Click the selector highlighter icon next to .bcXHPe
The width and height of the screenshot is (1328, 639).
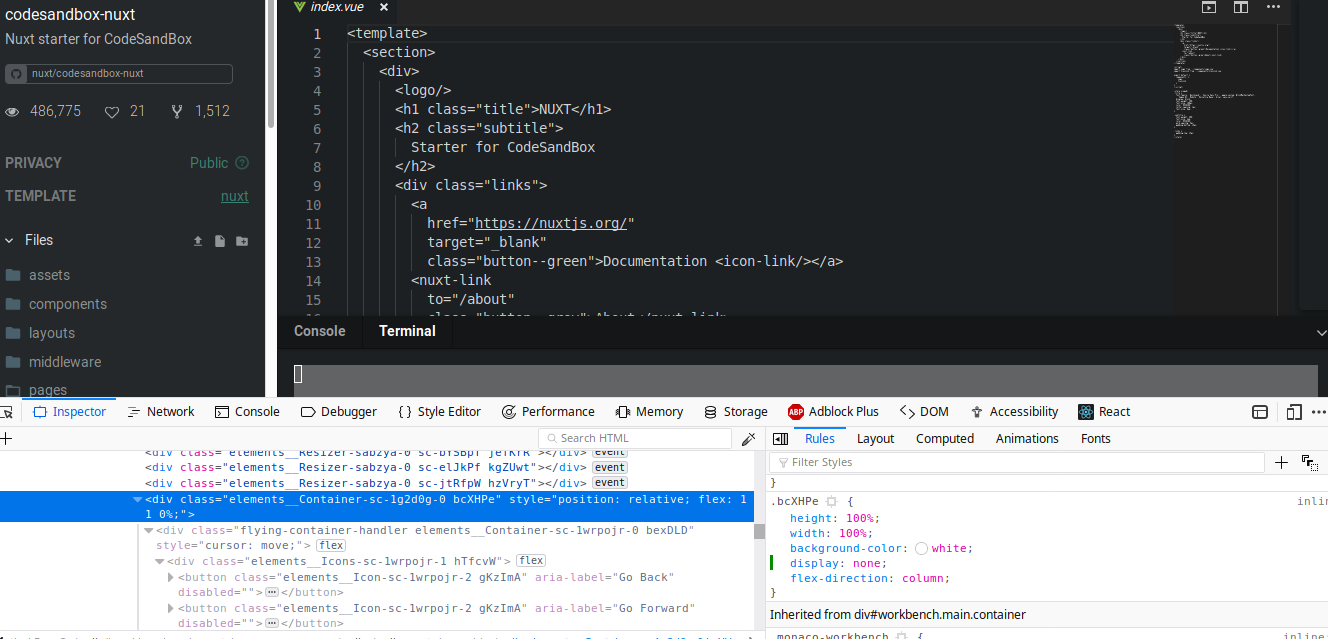(x=831, y=501)
